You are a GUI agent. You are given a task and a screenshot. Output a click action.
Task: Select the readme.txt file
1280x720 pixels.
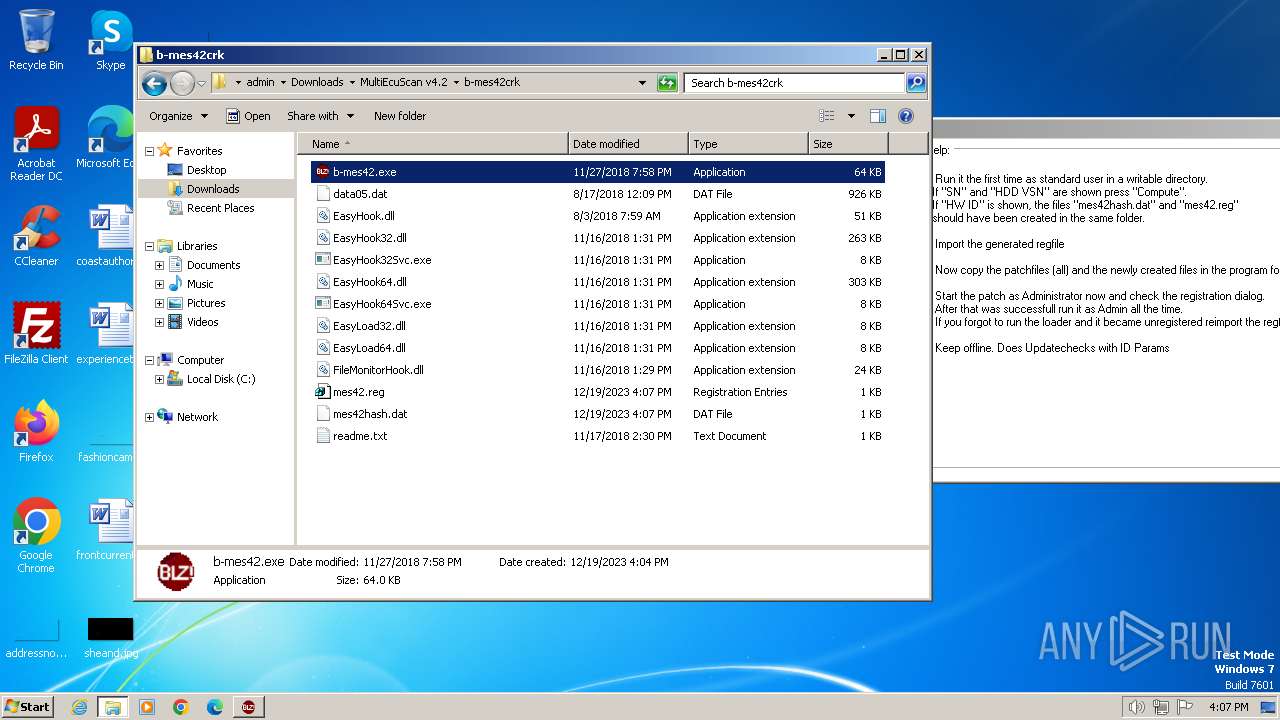(360, 436)
